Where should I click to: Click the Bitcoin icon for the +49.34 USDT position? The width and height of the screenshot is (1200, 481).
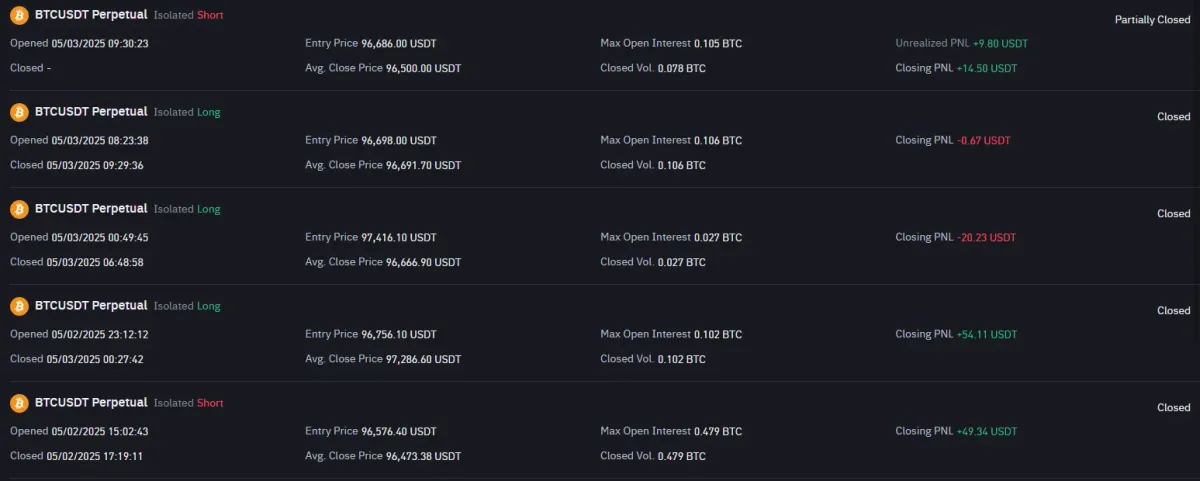click(x=19, y=403)
